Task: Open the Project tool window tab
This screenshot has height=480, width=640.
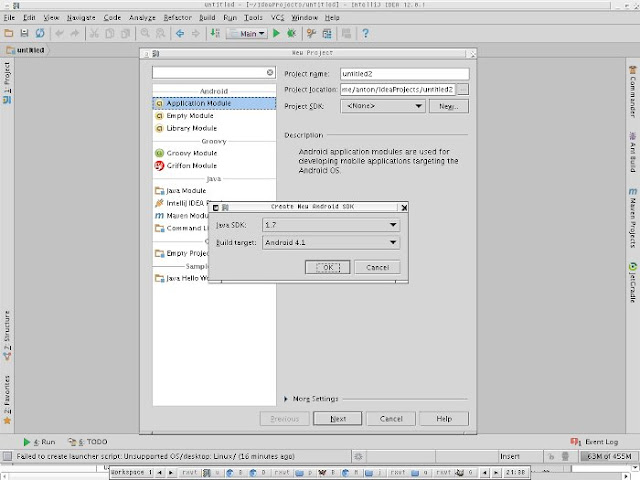Action: pos(7,83)
